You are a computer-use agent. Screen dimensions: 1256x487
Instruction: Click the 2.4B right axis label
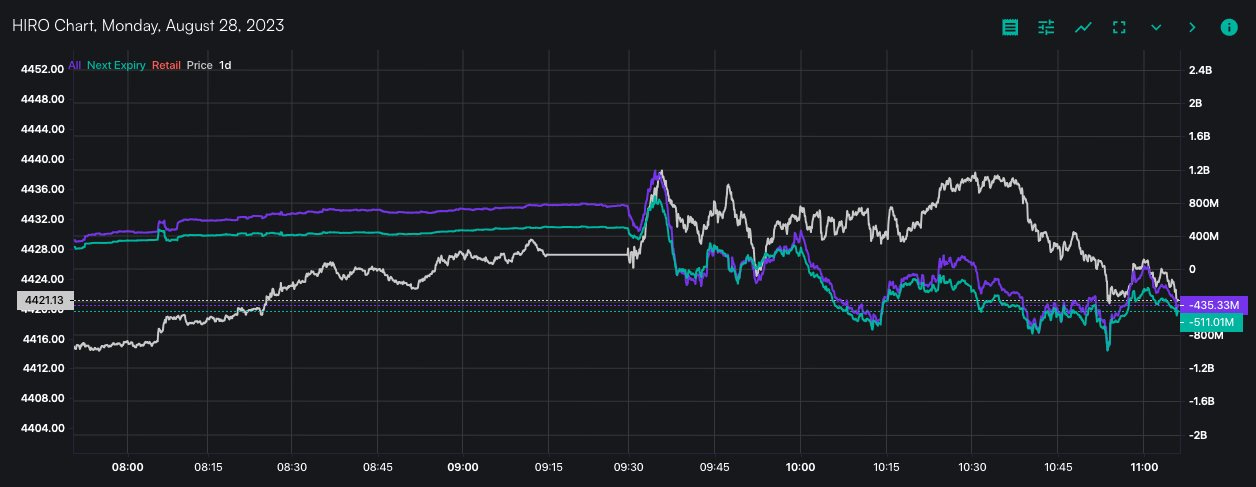[x=1200, y=70]
